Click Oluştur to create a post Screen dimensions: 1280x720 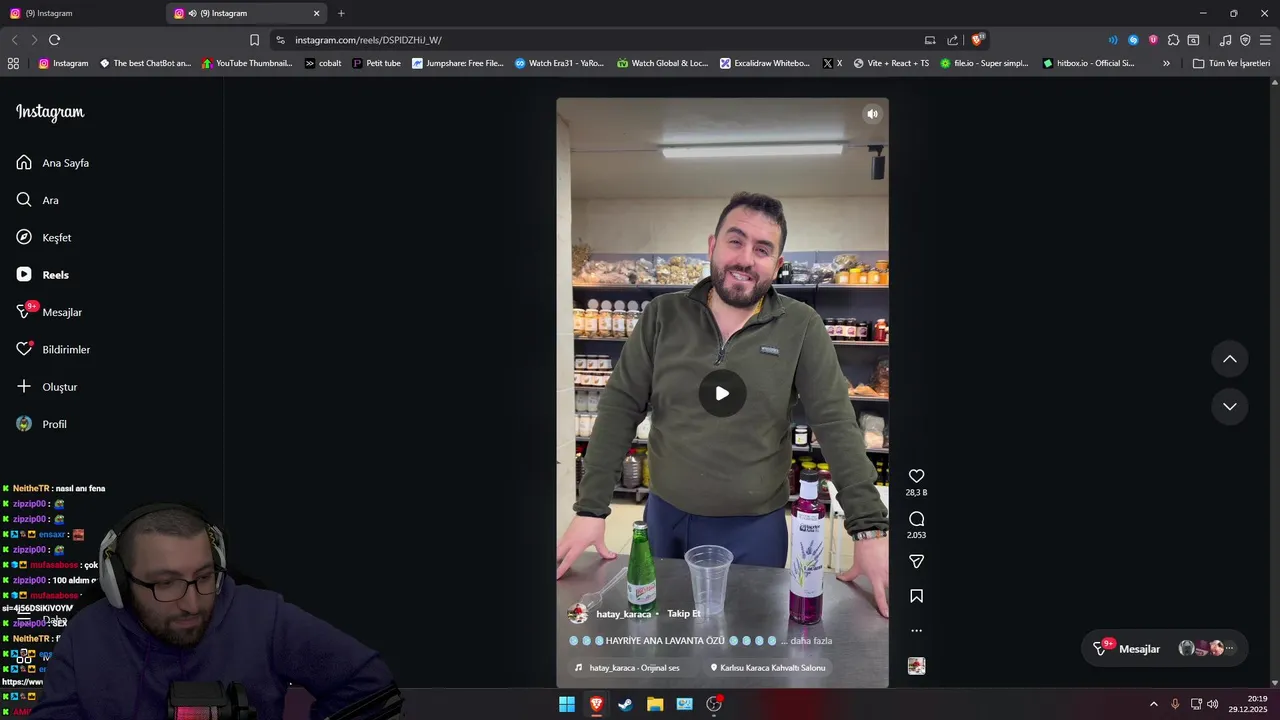click(47, 387)
